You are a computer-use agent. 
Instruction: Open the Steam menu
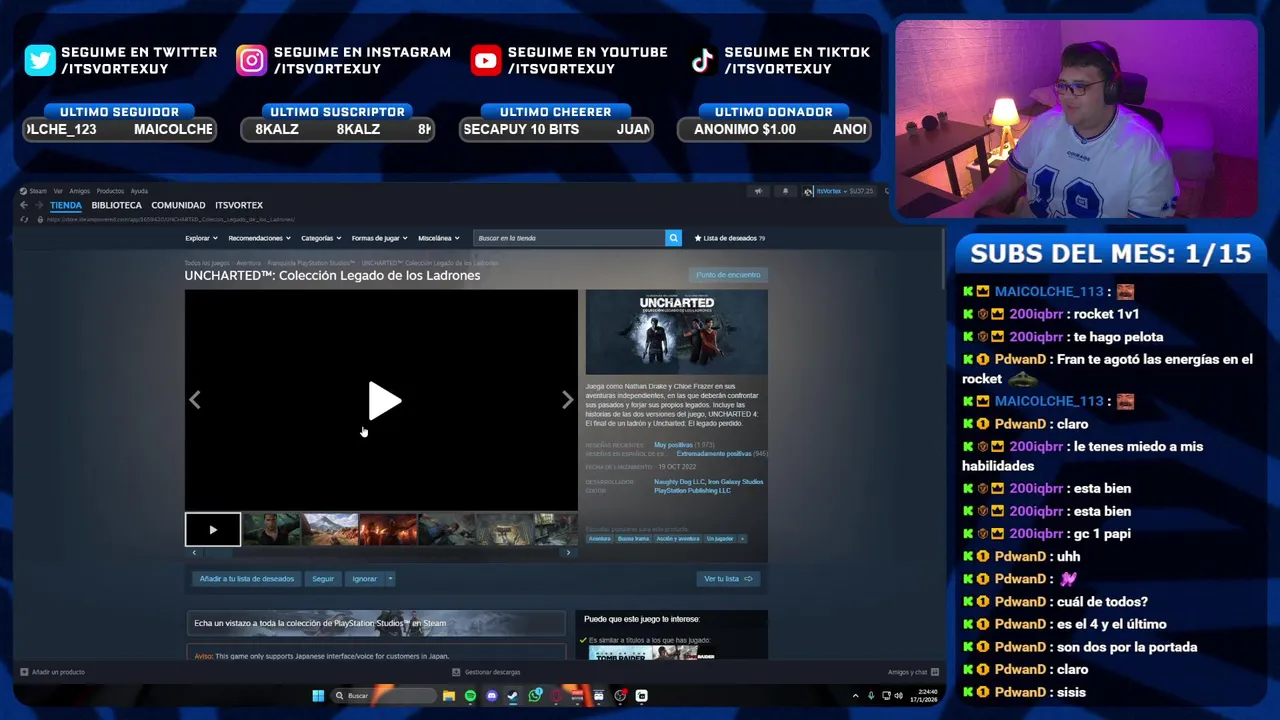click(37, 191)
